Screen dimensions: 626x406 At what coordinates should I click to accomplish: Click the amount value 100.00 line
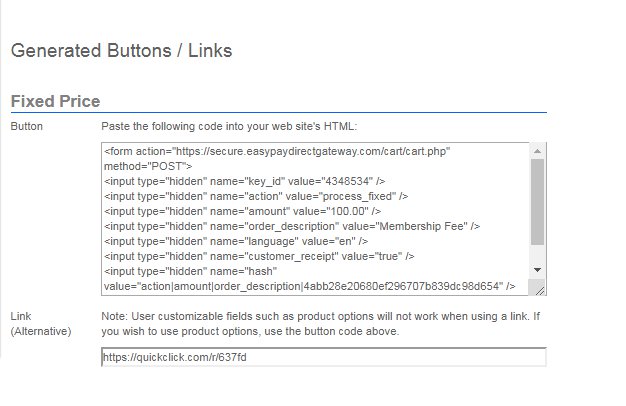[242, 211]
